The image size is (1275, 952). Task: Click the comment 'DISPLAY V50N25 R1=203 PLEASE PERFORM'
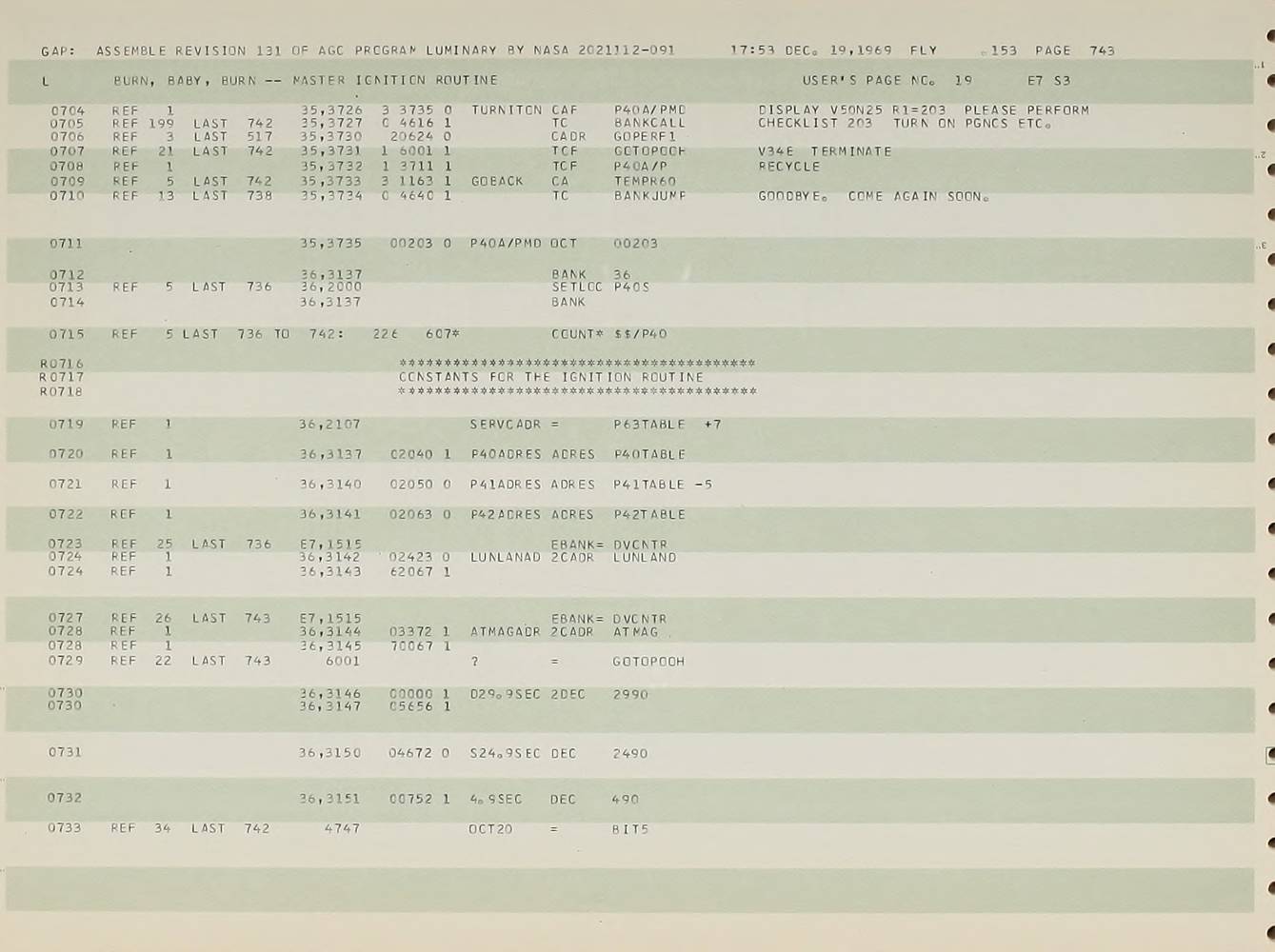[x=924, y=110]
